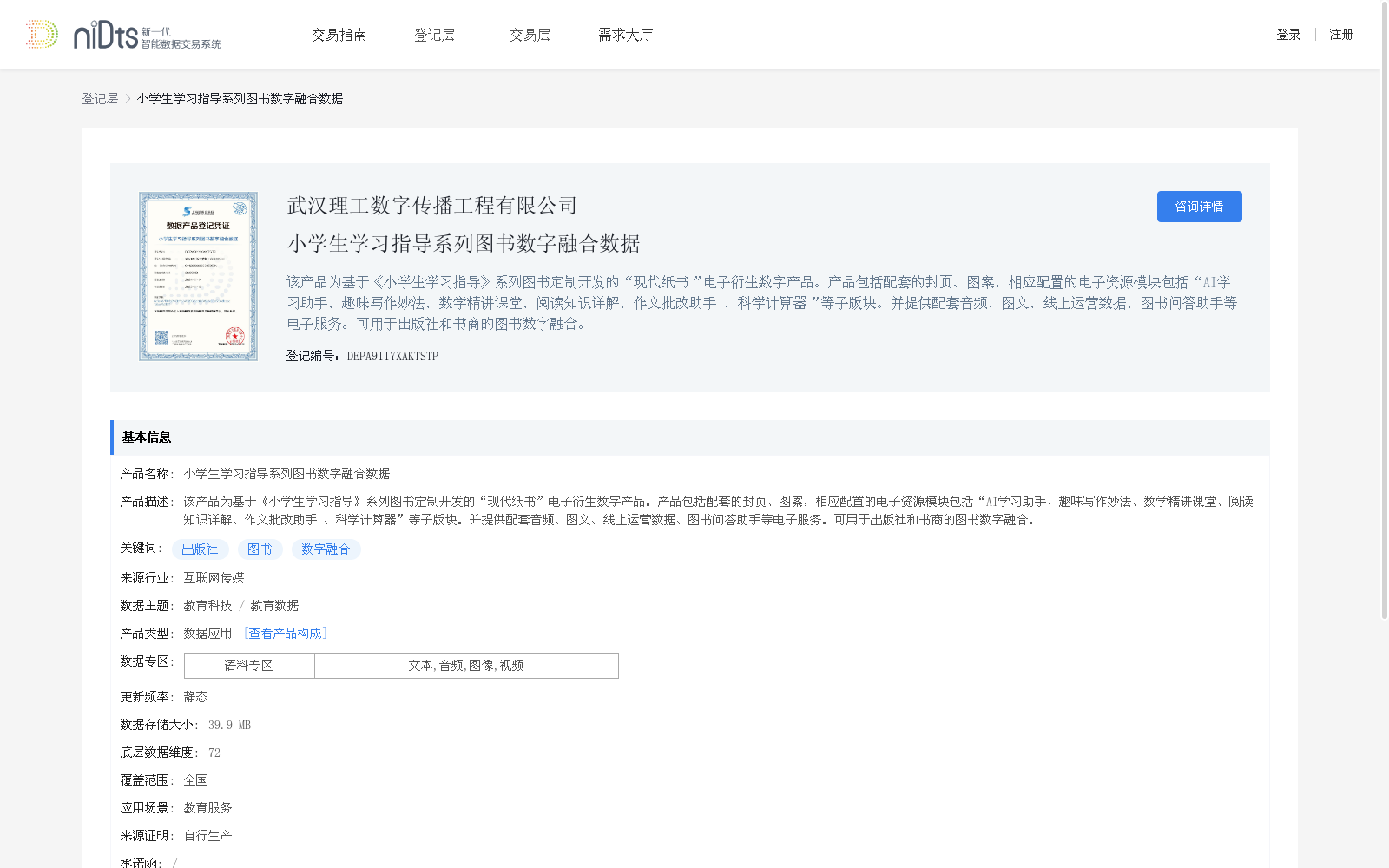Open the 交易指南 menu

pyautogui.click(x=339, y=35)
